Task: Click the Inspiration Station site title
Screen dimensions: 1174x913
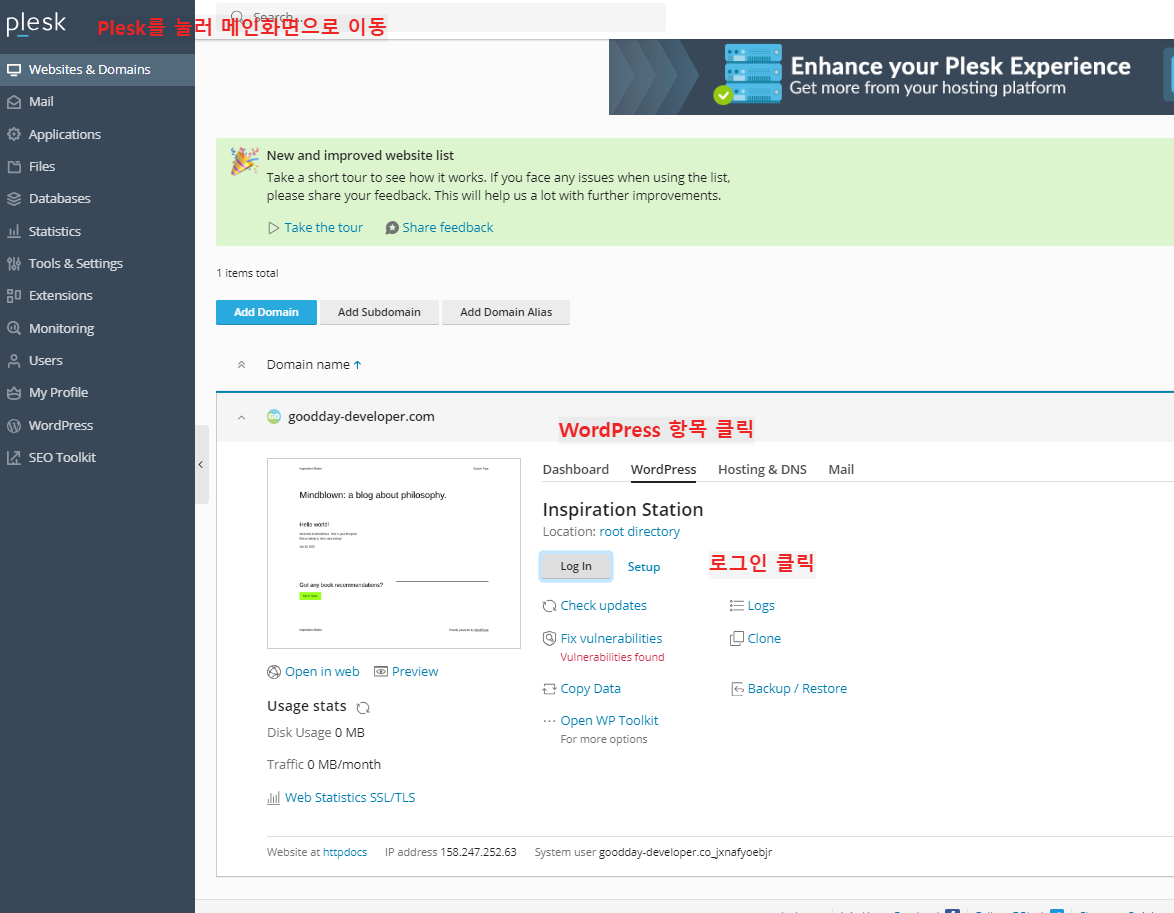Action: click(623, 510)
